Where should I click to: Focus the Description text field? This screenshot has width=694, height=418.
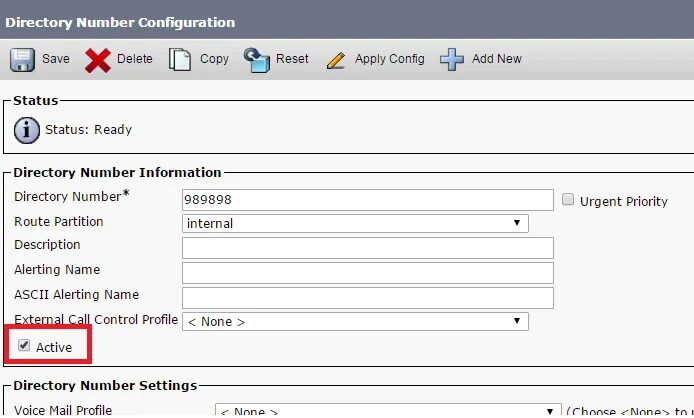tap(368, 248)
